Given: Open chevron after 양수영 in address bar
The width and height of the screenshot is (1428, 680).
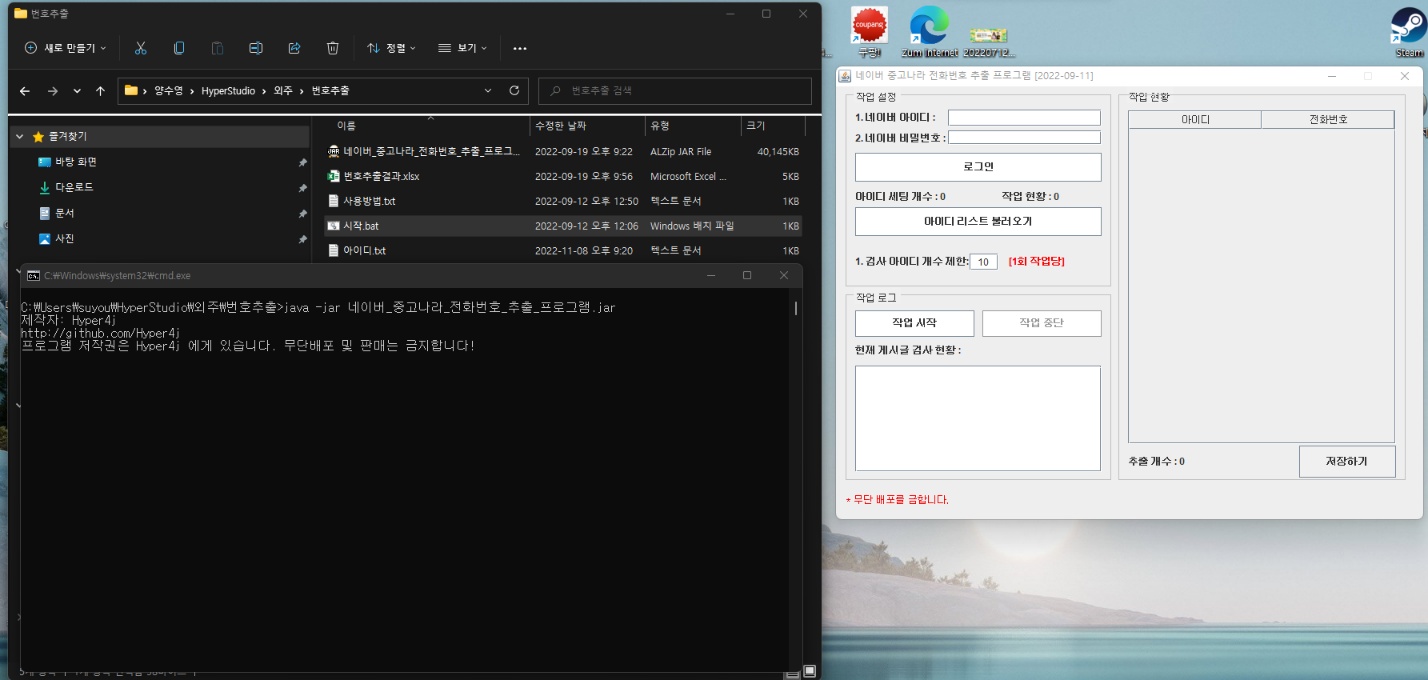Looking at the screenshot, I should 191,91.
